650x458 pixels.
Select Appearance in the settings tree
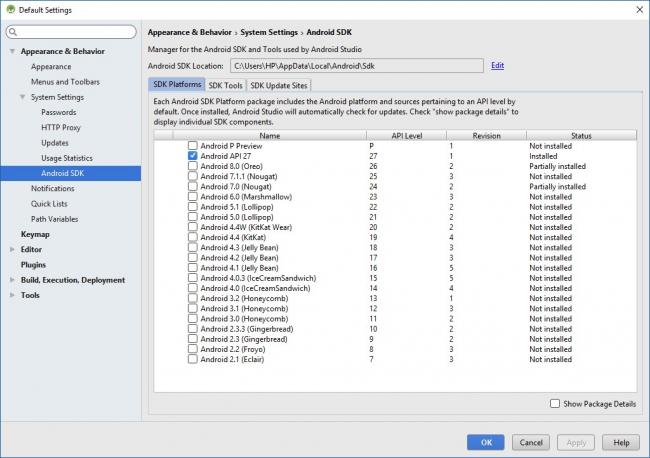click(51, 67)
